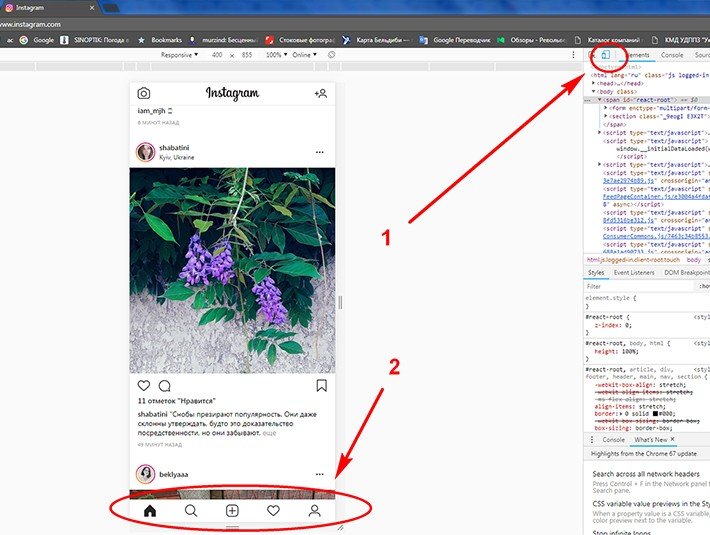Open the drawer three-dot menu beside Console
Screen dimensions: 710x535
click(591, 439)
